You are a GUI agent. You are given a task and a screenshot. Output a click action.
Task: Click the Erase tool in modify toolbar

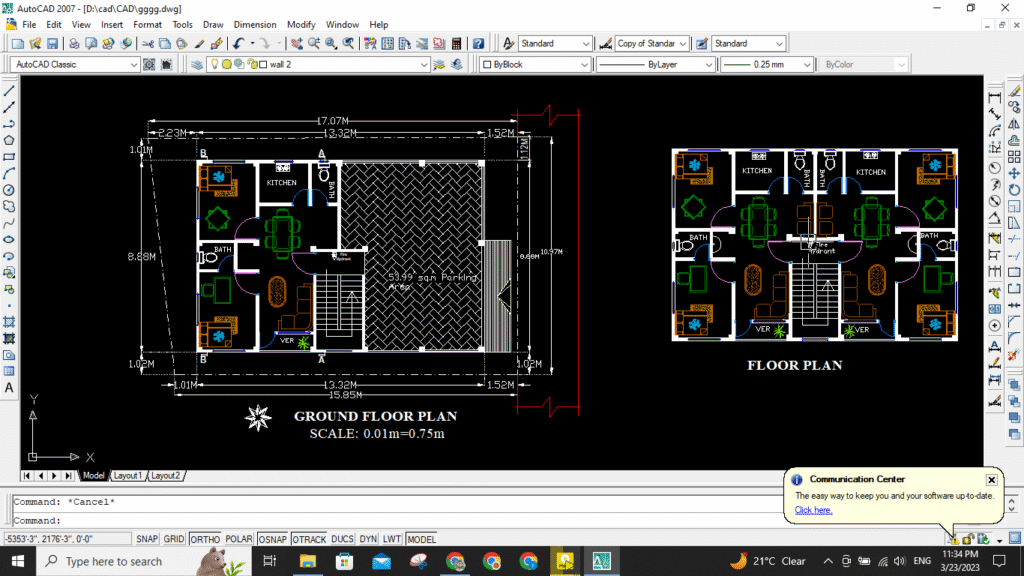[x=1014, y=91]
